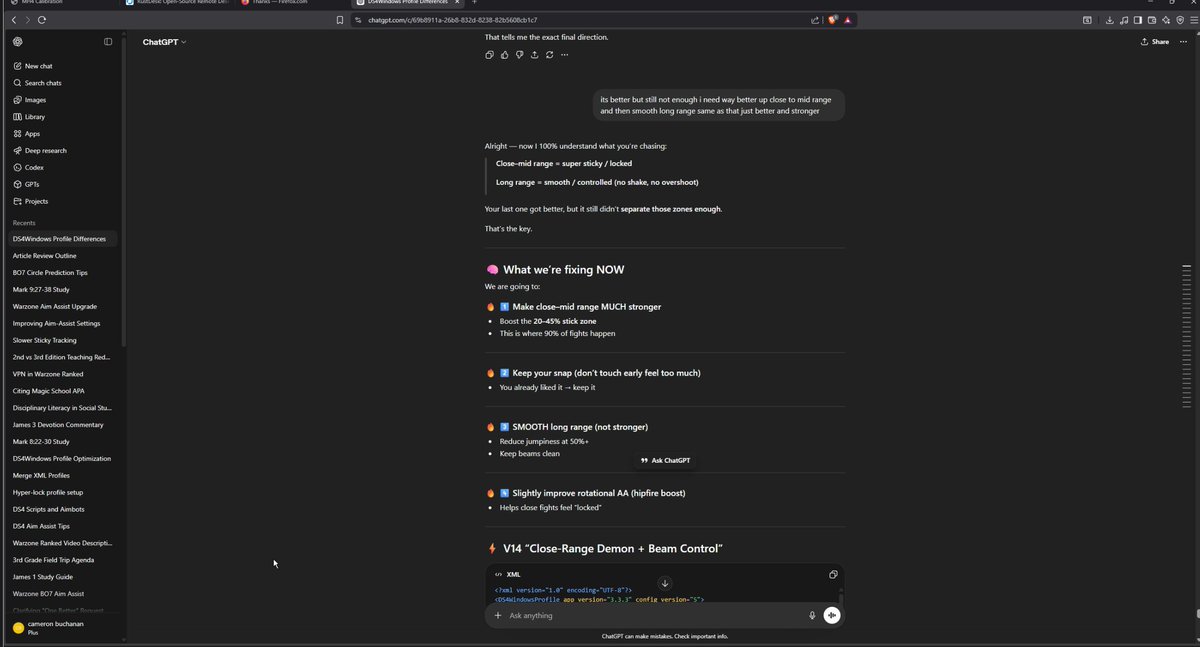Go back with the browser back arrow
Screen dimensions: 1200x647
13,20
